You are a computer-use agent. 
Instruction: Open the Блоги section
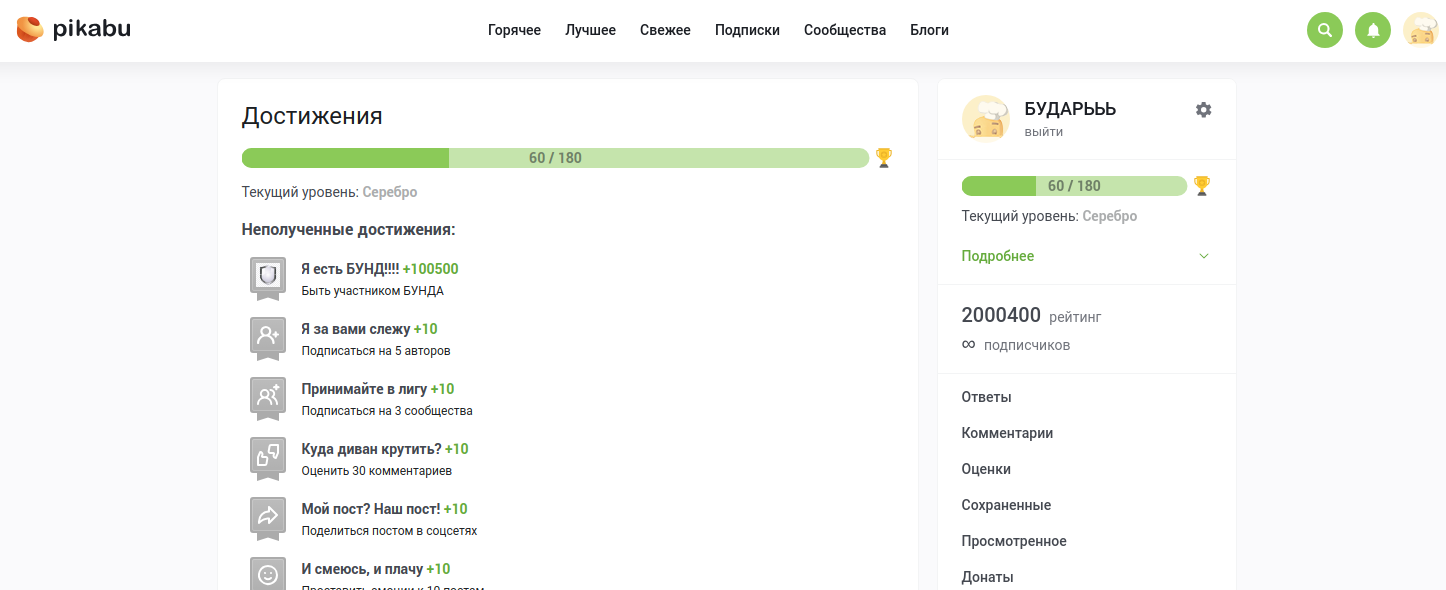point(929,30)
